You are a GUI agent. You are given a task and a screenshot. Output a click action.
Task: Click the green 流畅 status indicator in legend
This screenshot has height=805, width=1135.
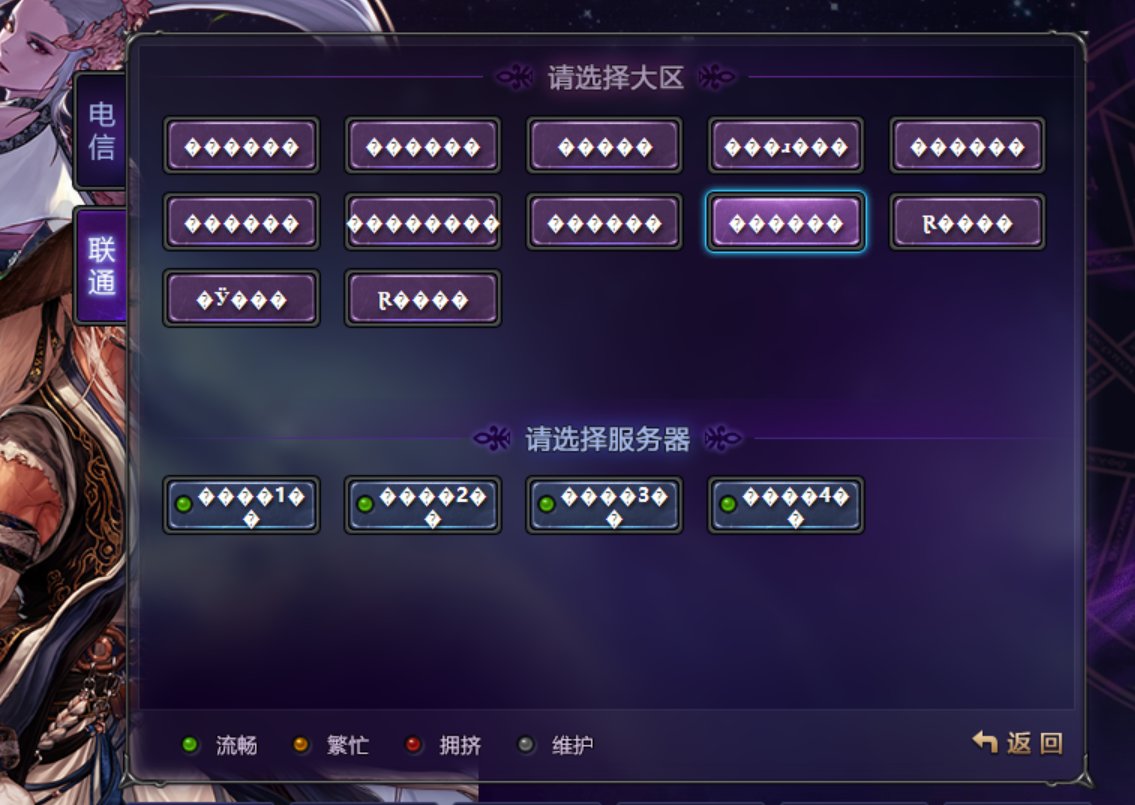190,744
